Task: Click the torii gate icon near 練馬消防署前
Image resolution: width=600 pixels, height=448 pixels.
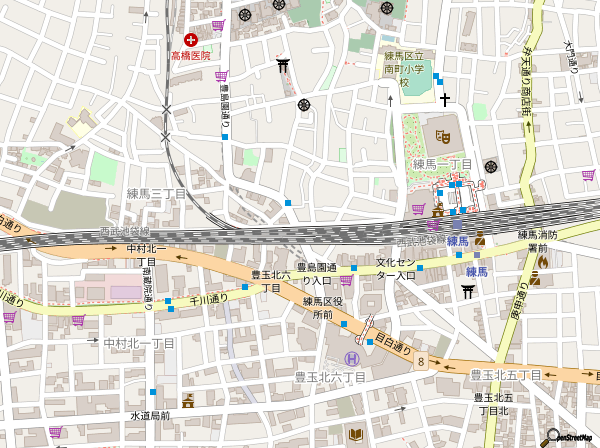Action: 467,292
